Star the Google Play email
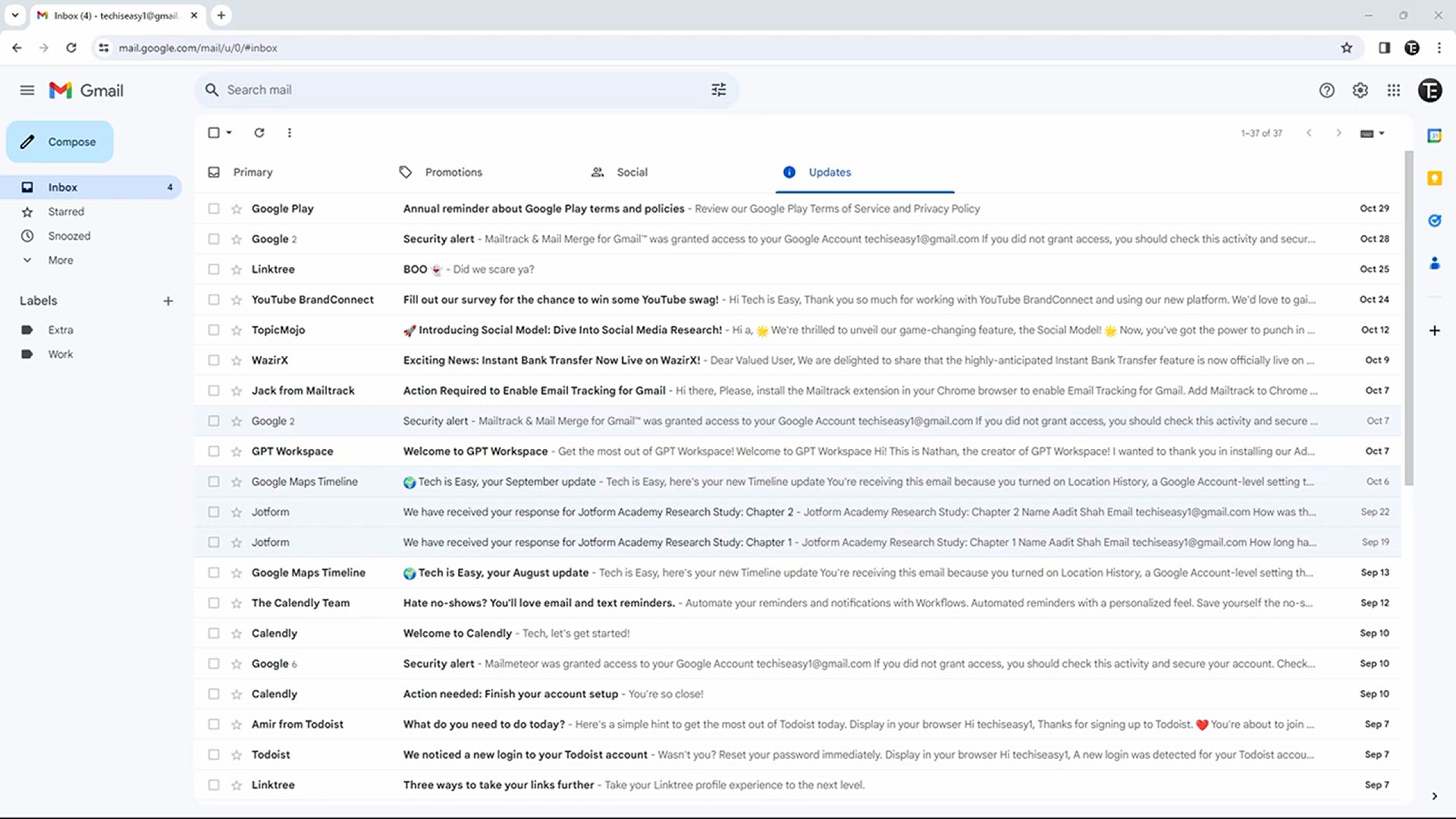1456x819 pixels. coord(237,209)
